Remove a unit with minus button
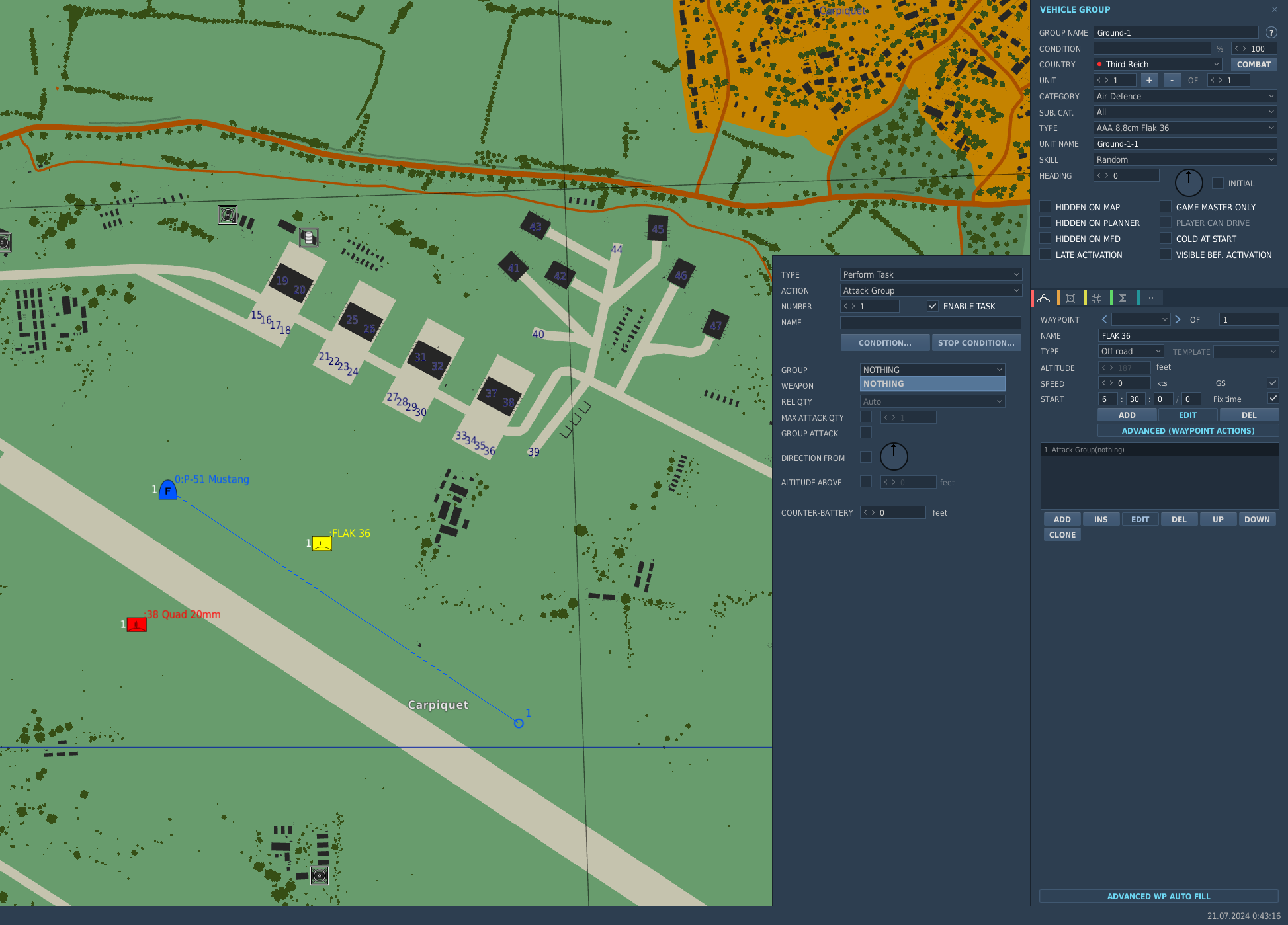 (x=1172, y=80)
